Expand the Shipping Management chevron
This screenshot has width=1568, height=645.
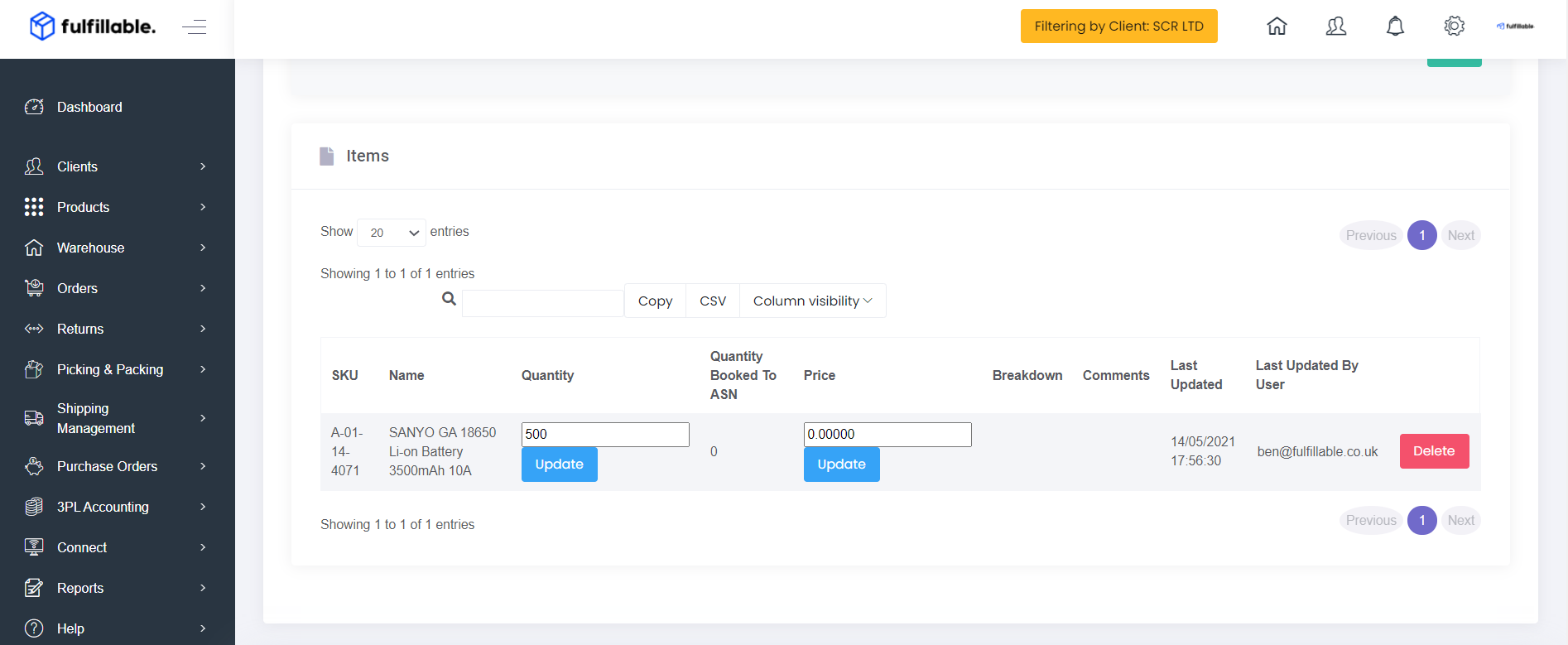203,418
